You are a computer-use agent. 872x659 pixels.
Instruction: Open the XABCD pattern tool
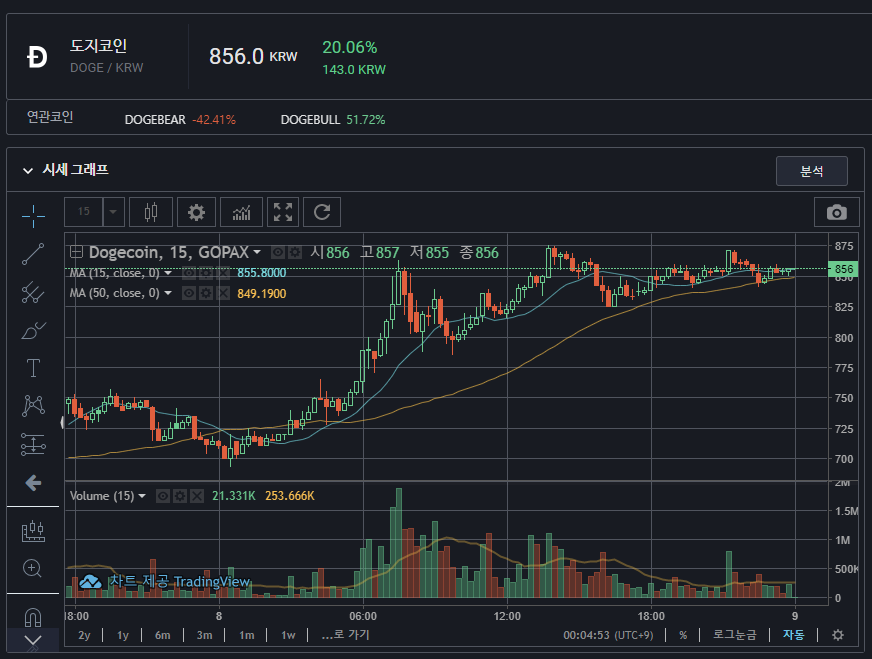tap(33, 406)
